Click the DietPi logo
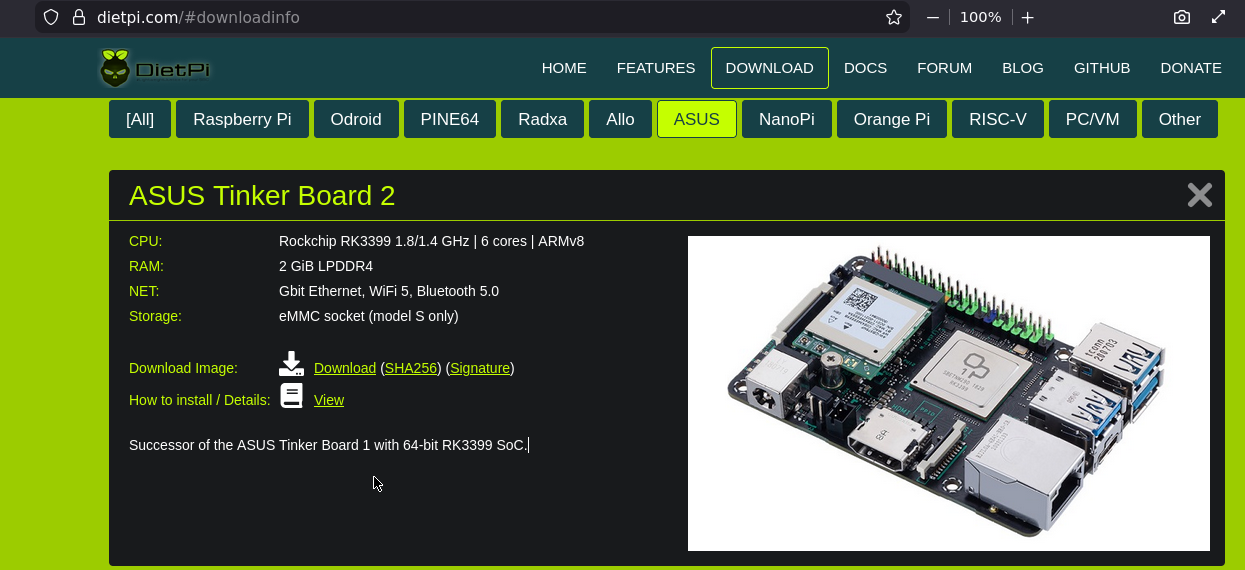Screen dimensions: 1245x570 tap(155, 68)
